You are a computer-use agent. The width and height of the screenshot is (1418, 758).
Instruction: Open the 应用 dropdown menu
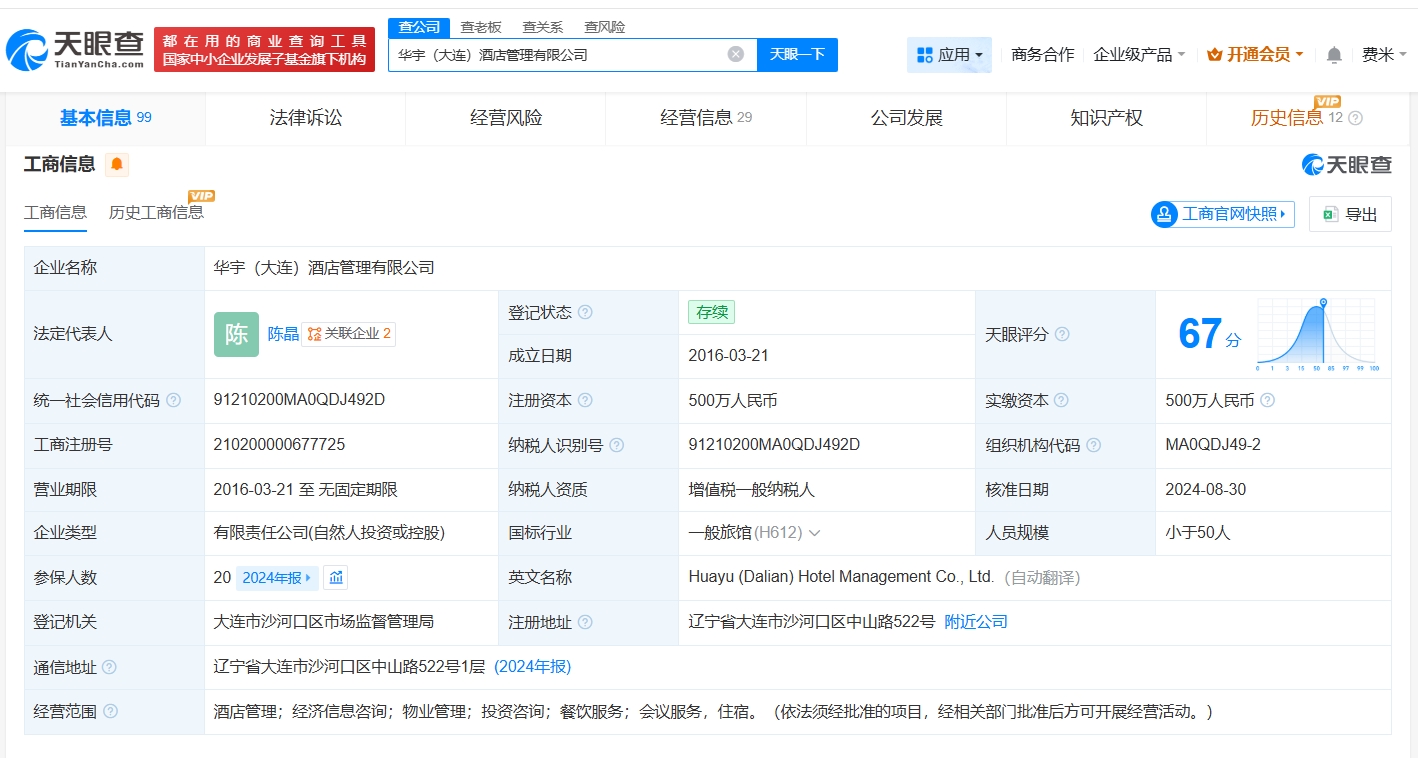[949, 55]
